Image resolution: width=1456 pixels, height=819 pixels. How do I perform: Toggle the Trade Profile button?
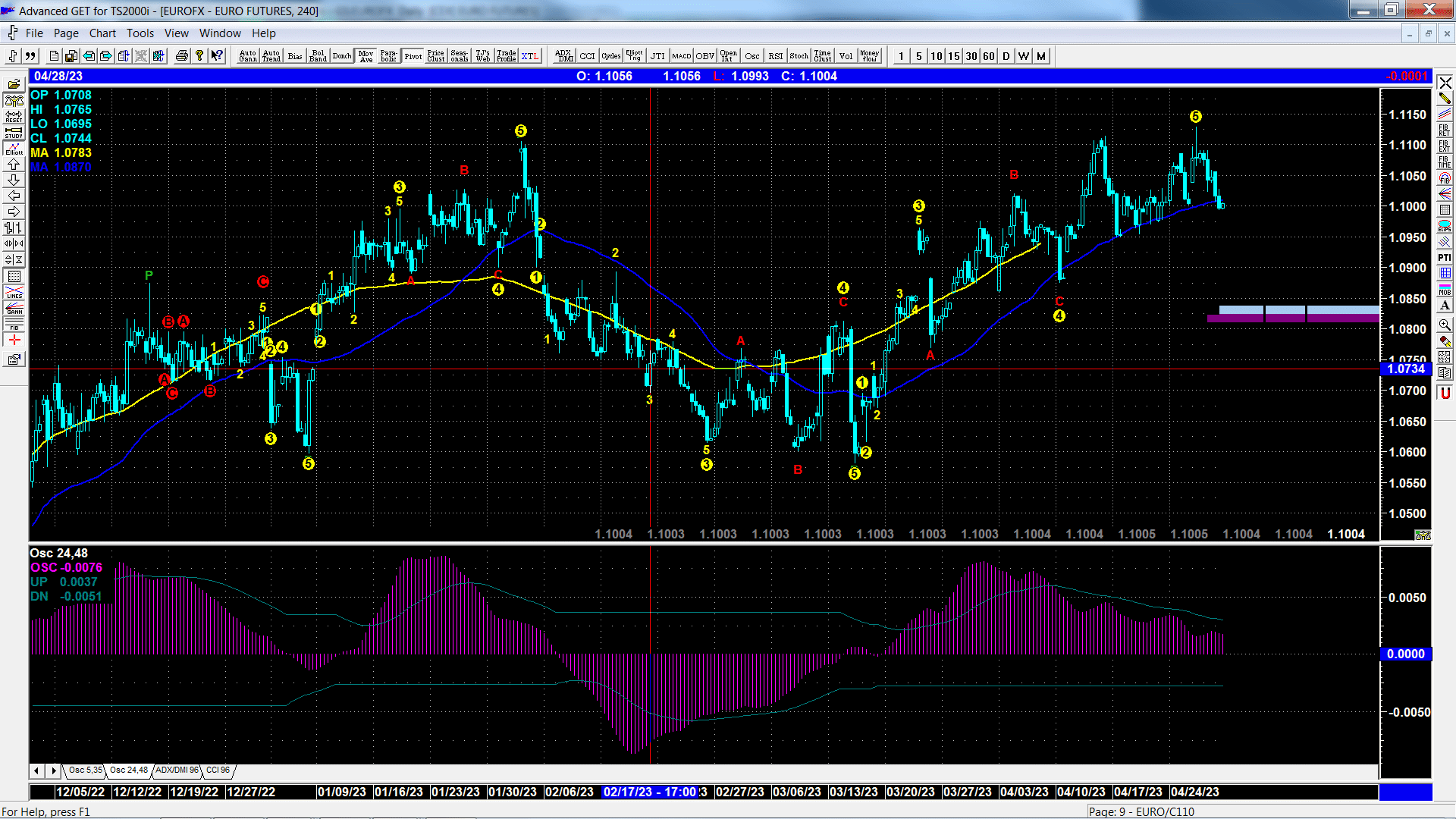(x=507, y=56)
